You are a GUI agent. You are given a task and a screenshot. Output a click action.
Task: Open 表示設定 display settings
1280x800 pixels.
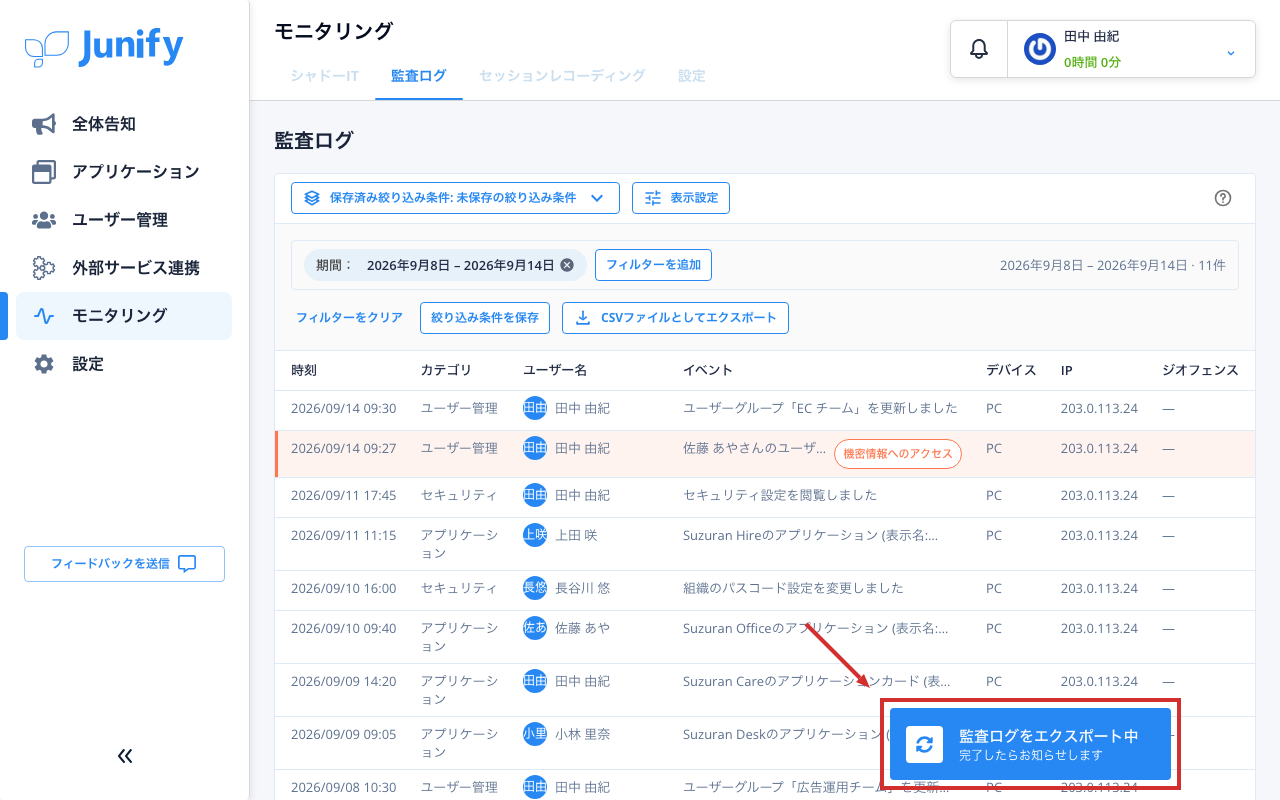point(681,198)
